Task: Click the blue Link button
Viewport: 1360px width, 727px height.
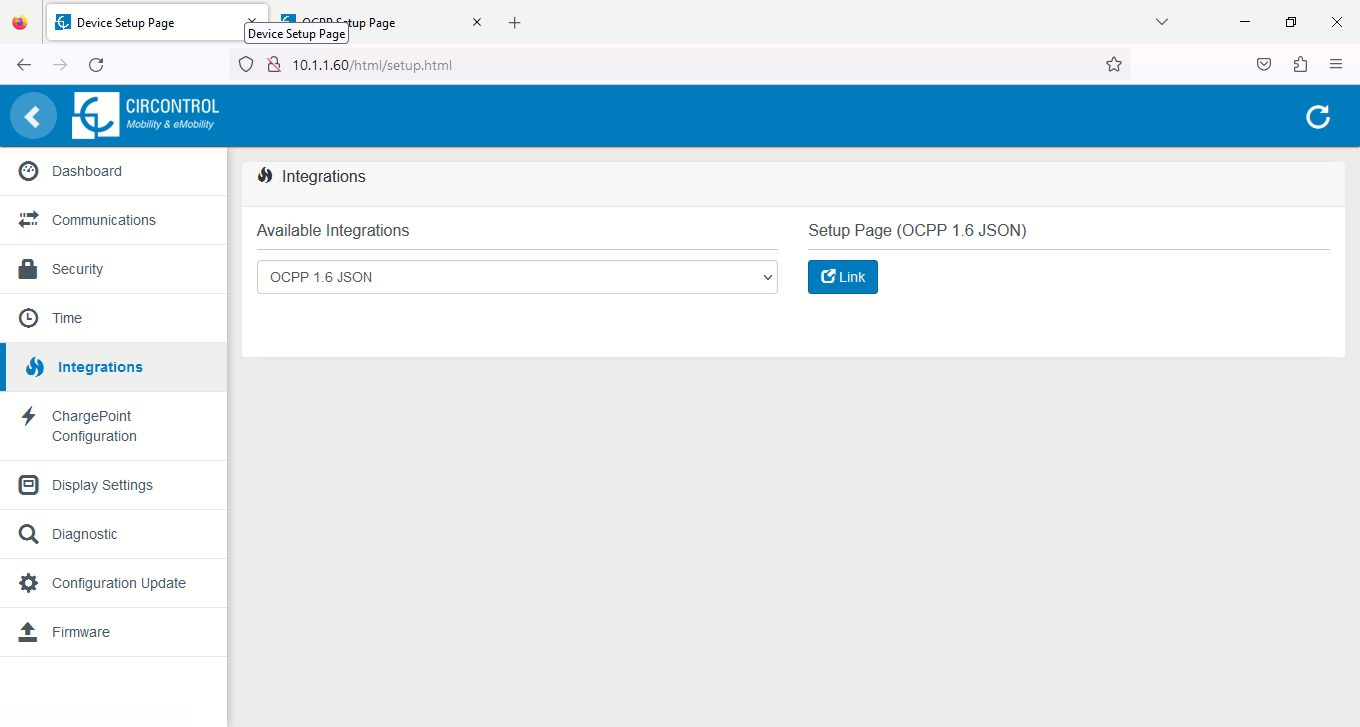Action: pos(842,277)
